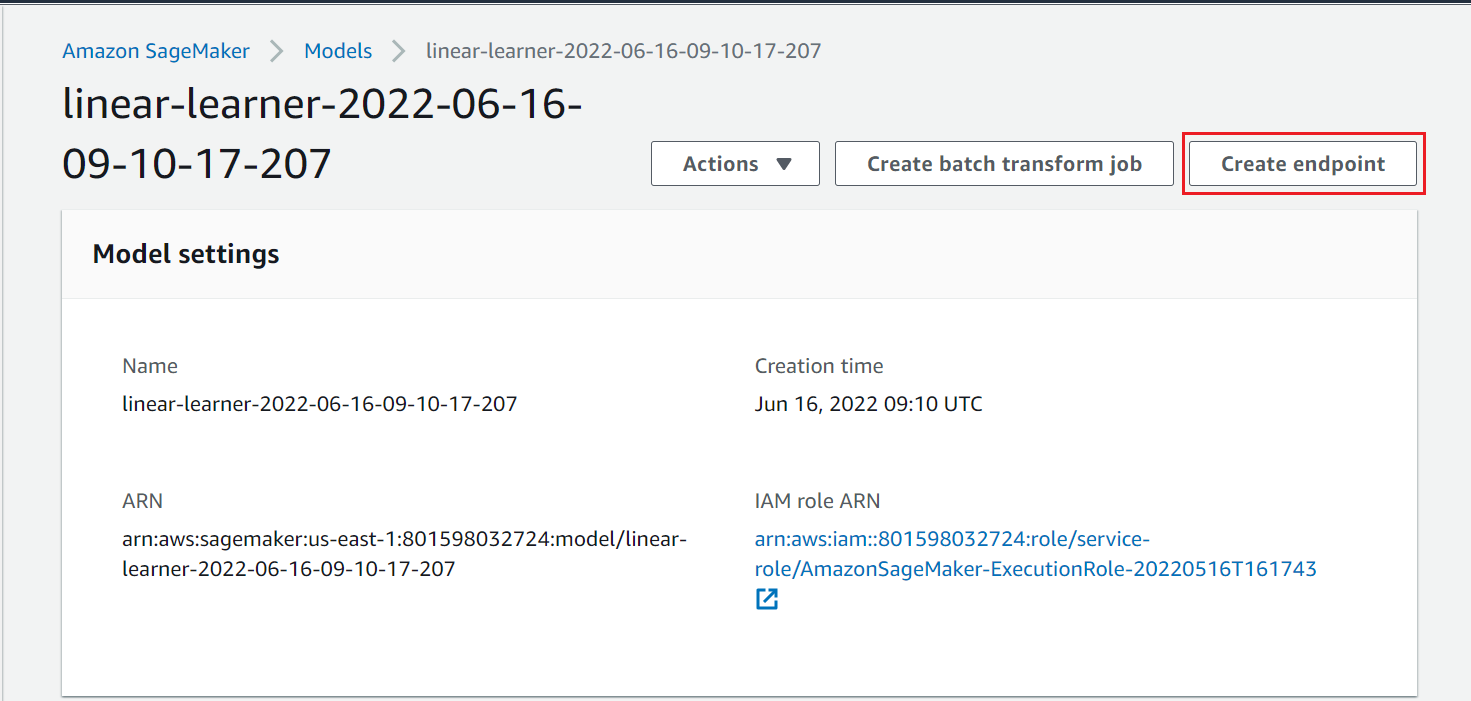Select the model name value under Name
Viewport: 1471px width, 701px height.
point(320,405)
